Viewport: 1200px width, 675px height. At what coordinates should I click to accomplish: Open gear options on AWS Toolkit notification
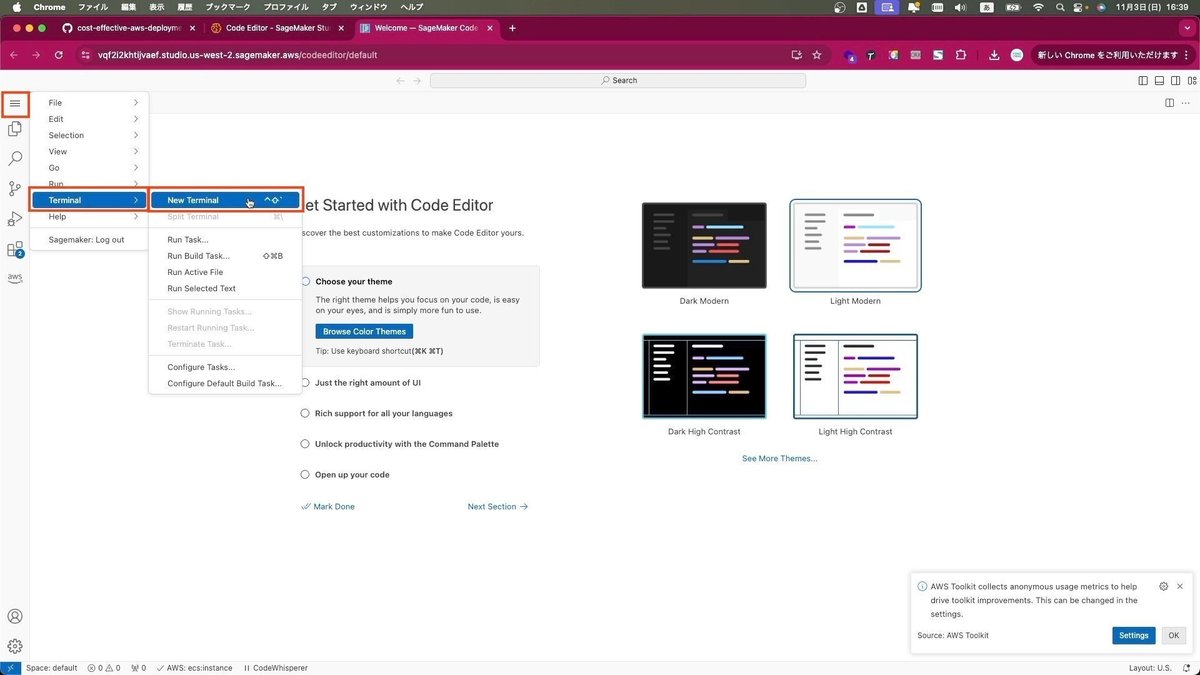pyautogui.click(x=1163, y=587)
